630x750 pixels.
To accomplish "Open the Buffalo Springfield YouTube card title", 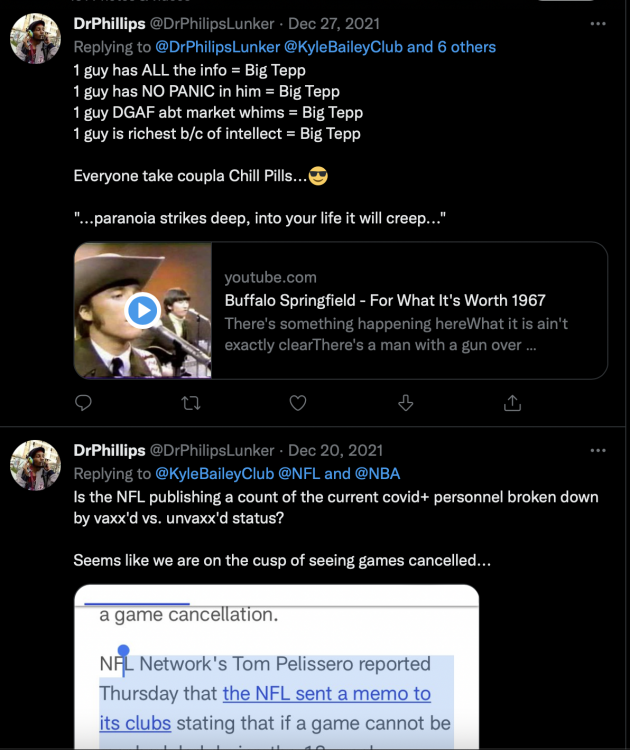I will pos(384,300).
